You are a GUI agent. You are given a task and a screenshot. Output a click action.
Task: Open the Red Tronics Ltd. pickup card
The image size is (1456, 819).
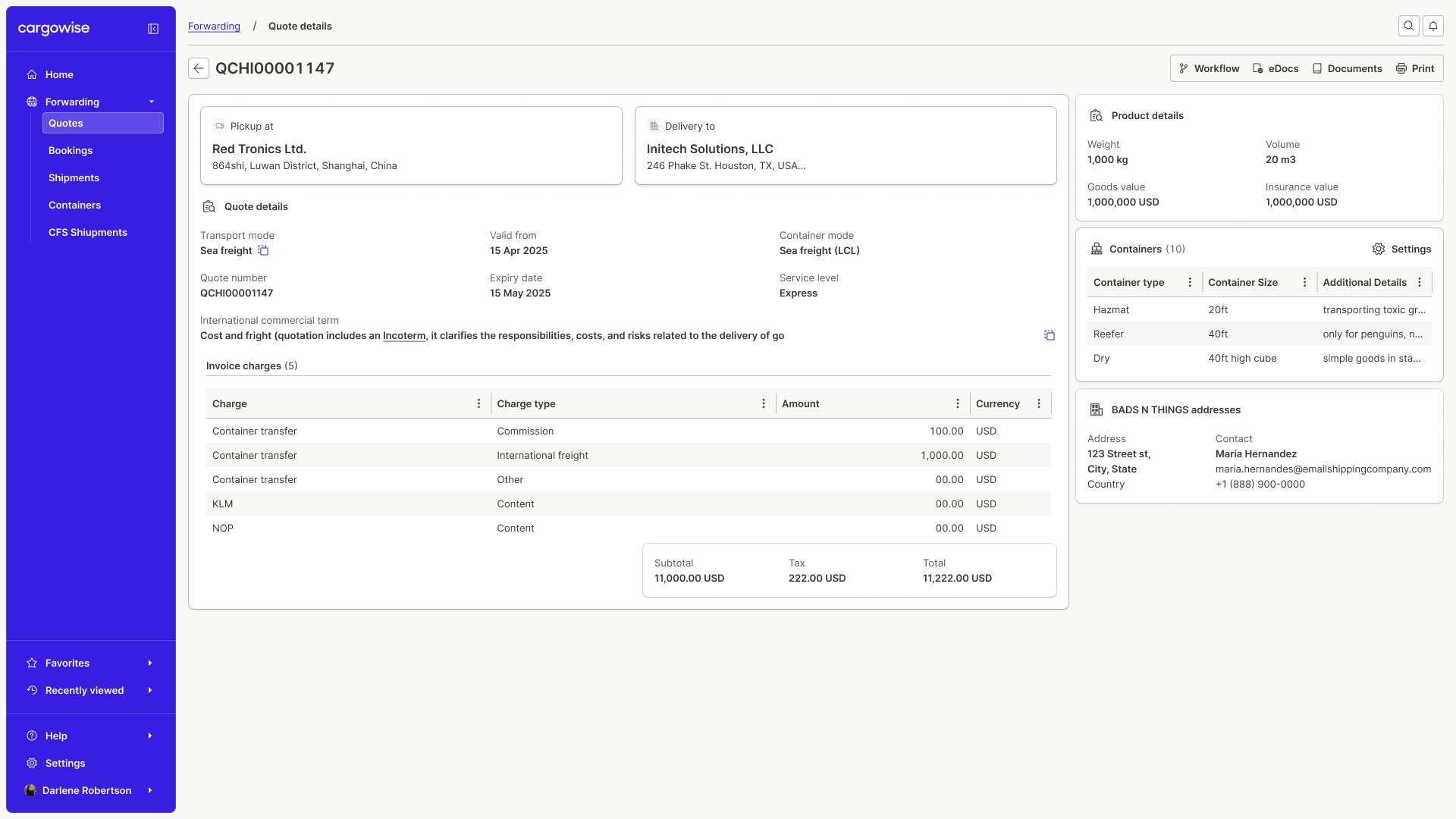pos(411,146)
